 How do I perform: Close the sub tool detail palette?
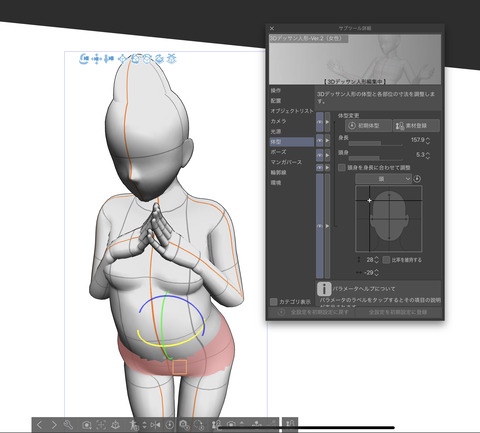click(272, 28)
